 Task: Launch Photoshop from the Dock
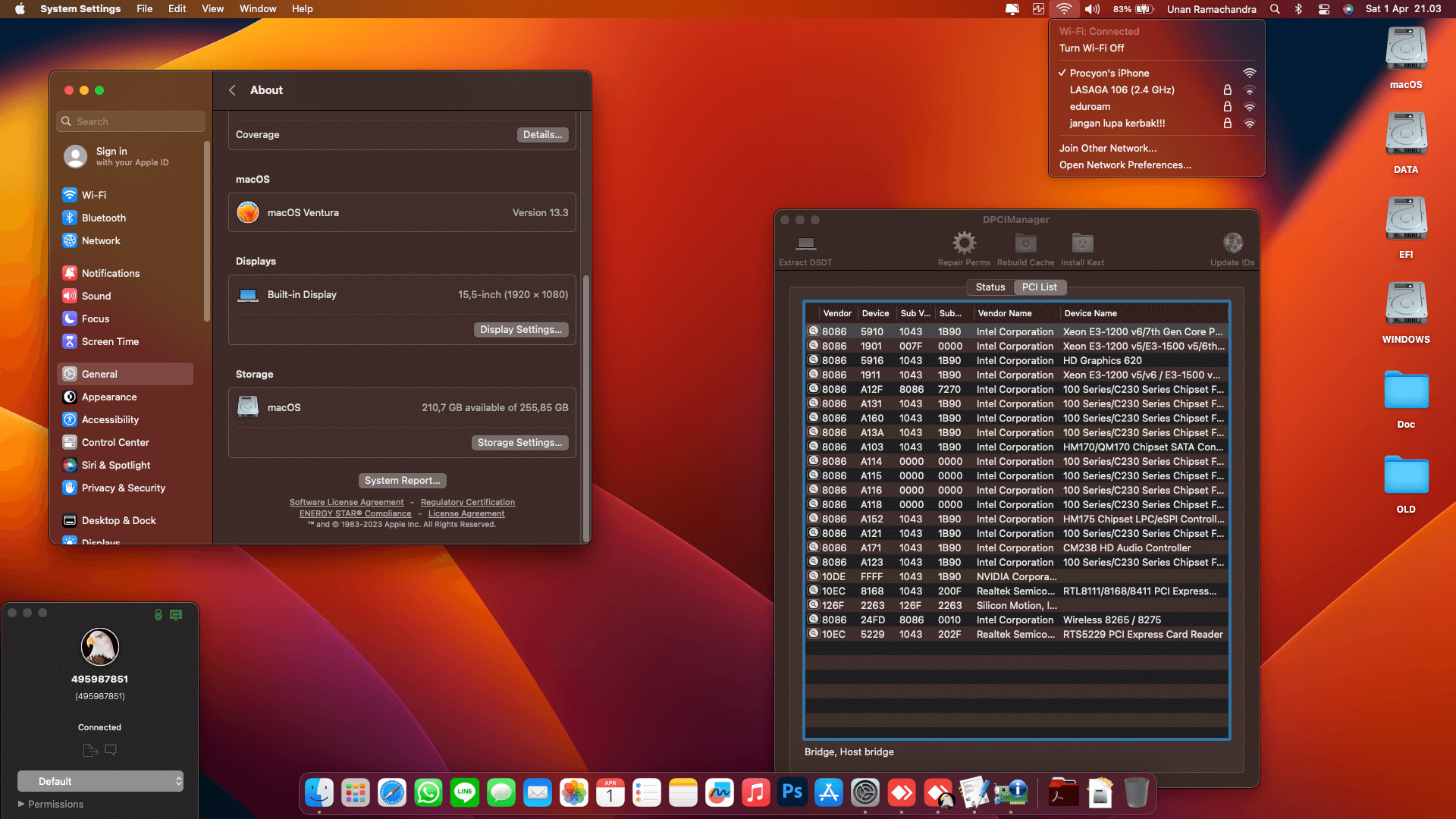(x=792, y=792)
